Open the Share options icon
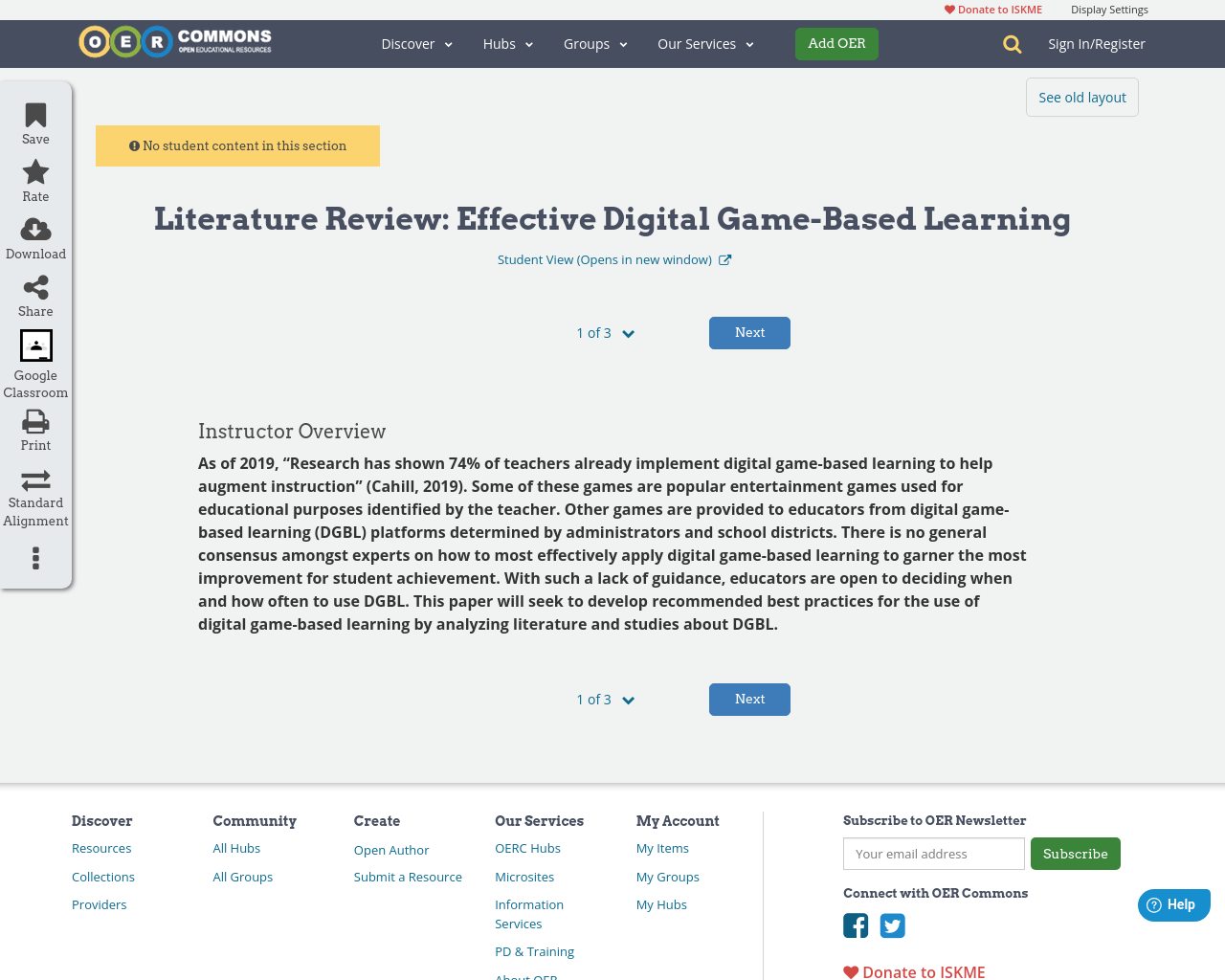Screen dimensions: 1225x980 34,285
